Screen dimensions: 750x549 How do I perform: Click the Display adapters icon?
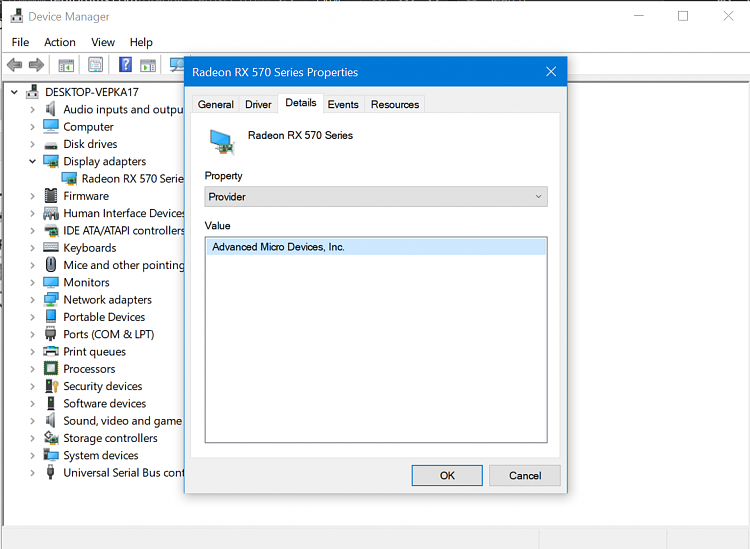[x=51, y=161]
